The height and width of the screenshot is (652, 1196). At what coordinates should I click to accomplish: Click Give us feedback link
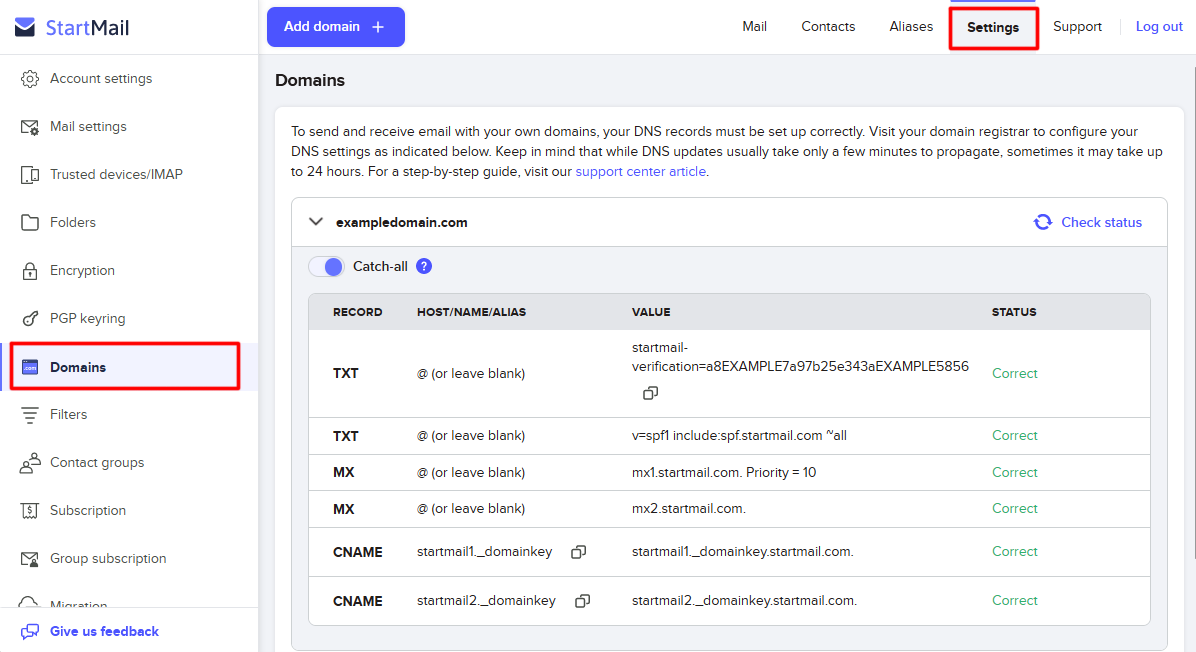click(104, 631)
